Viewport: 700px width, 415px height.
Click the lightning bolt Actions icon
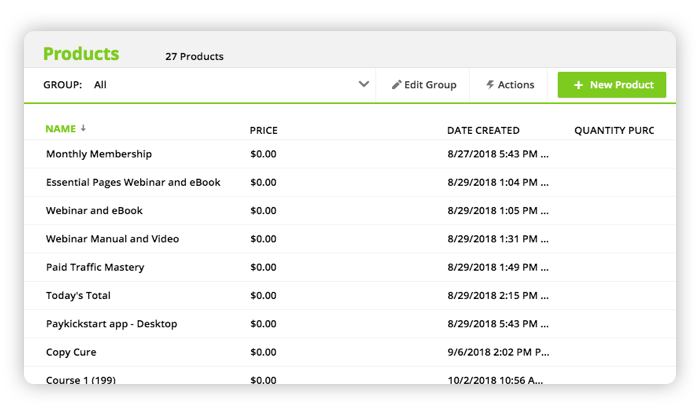(x=490, y=85)
